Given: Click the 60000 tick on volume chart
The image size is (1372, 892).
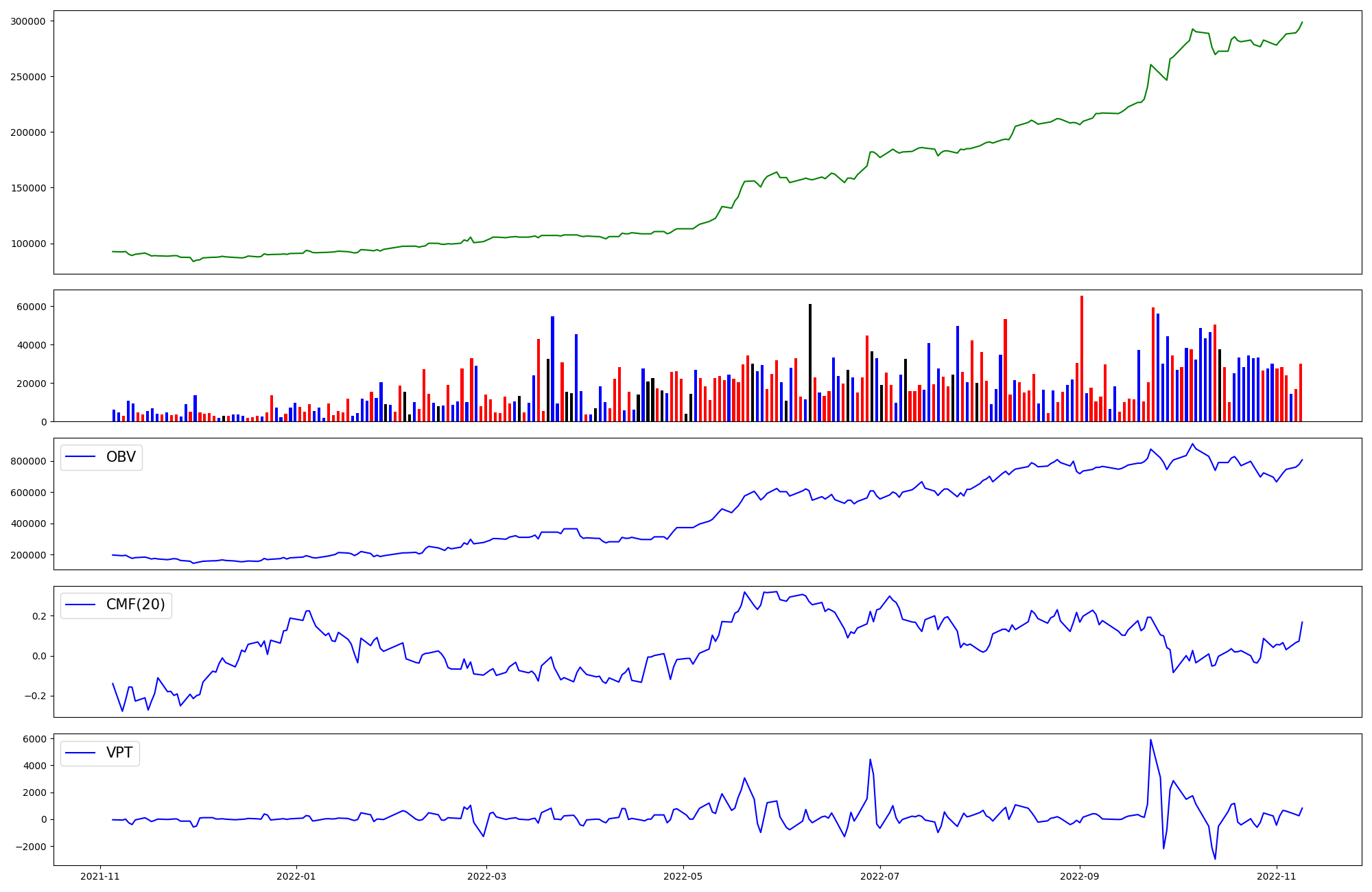Looking at the screenshot, I should tap(31, 307).
